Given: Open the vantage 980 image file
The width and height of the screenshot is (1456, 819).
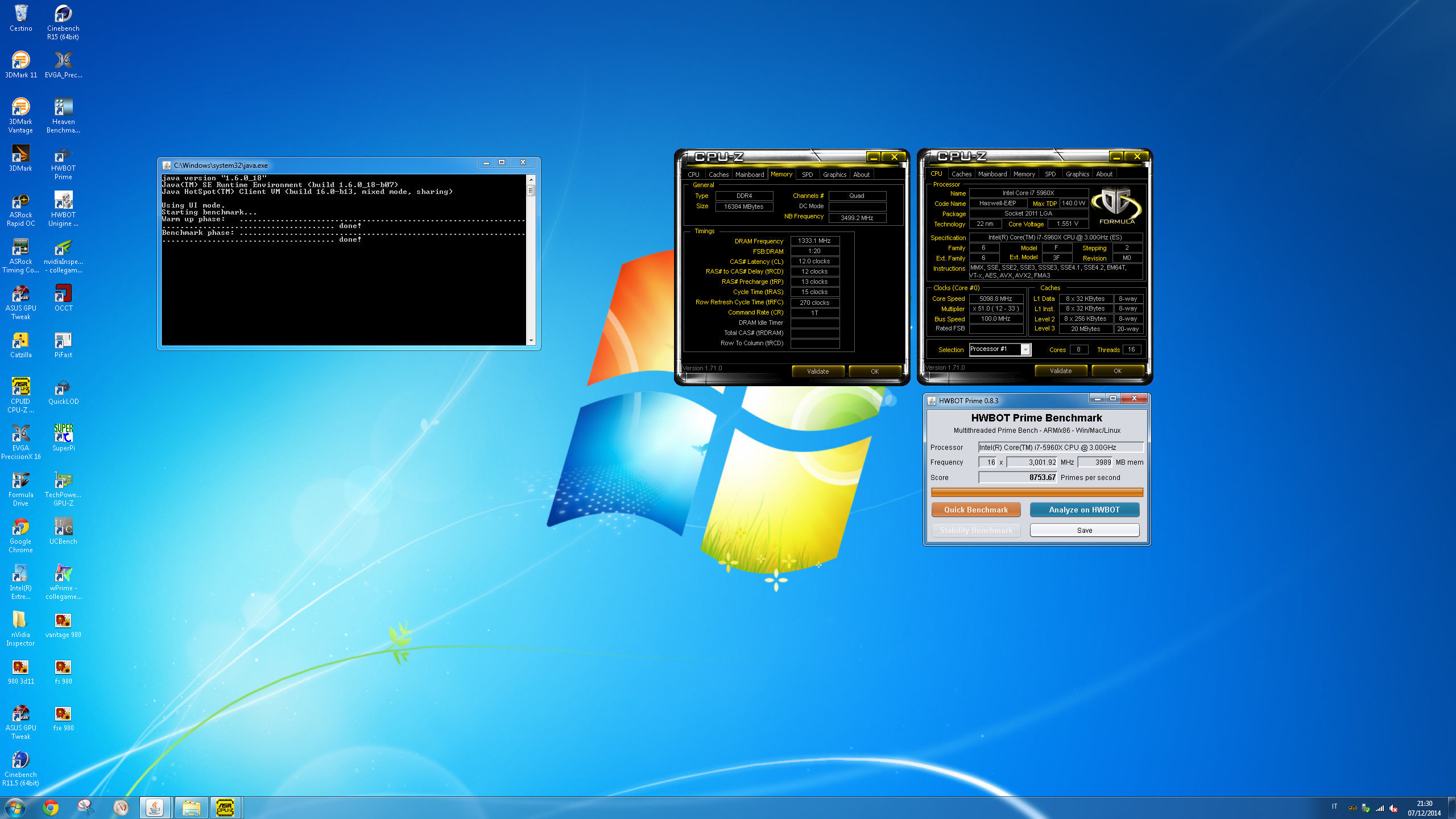Looking at the screenshot, I should tap(63, 624).
